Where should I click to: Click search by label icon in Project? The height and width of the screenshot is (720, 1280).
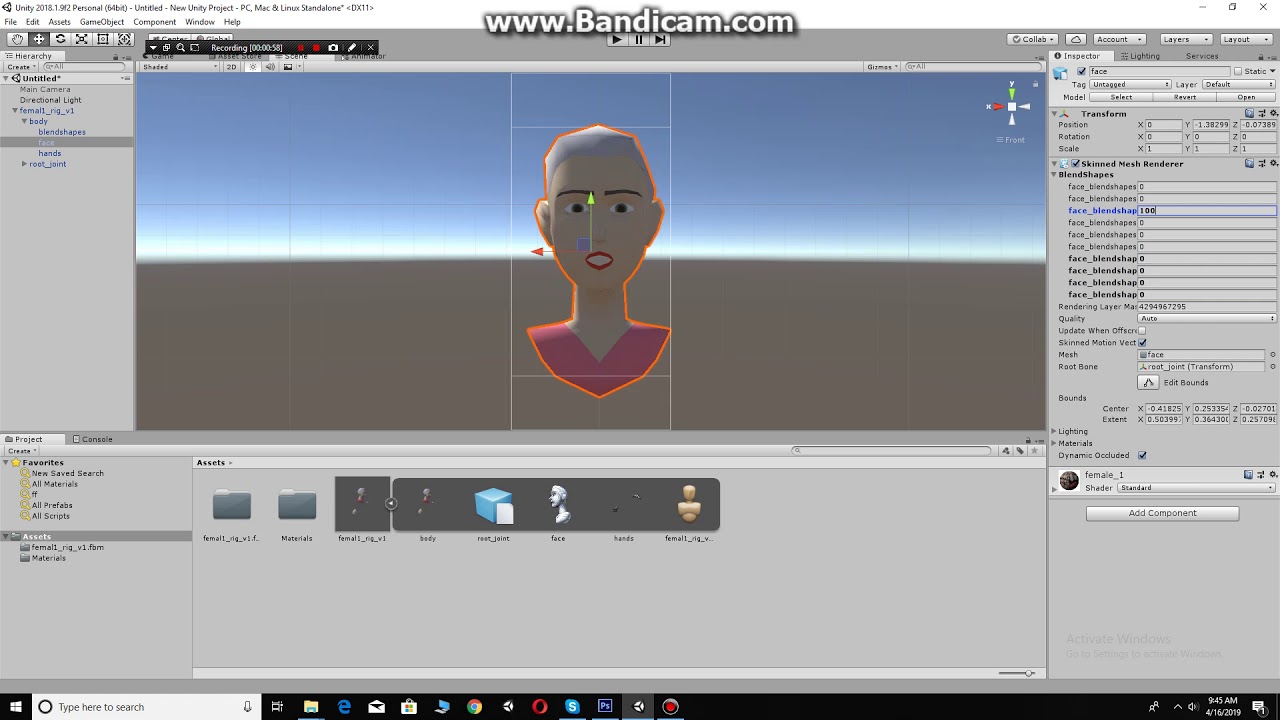1020,451
